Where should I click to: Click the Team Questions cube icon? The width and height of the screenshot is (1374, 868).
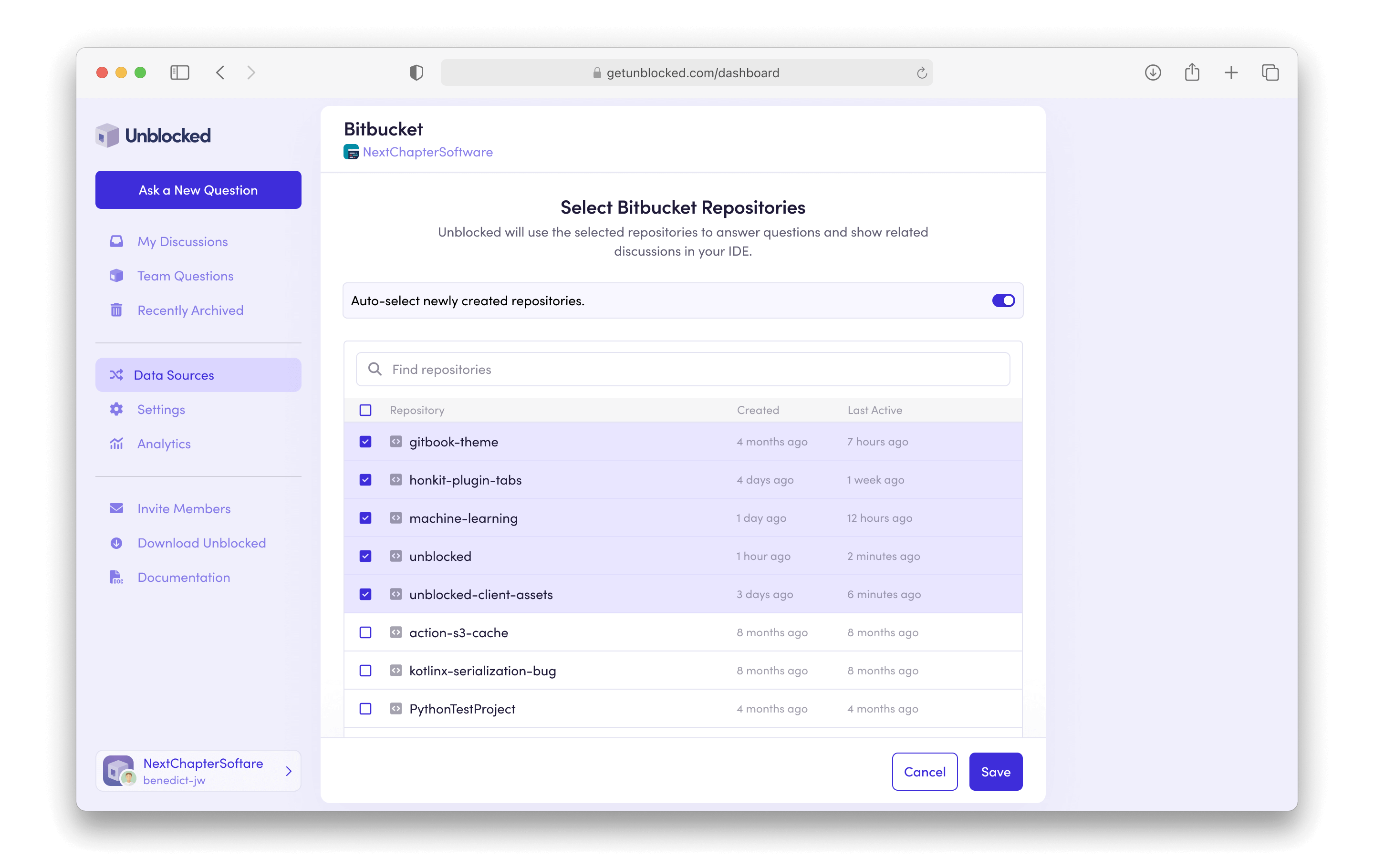pyautogui.click(x=116, y=276)
